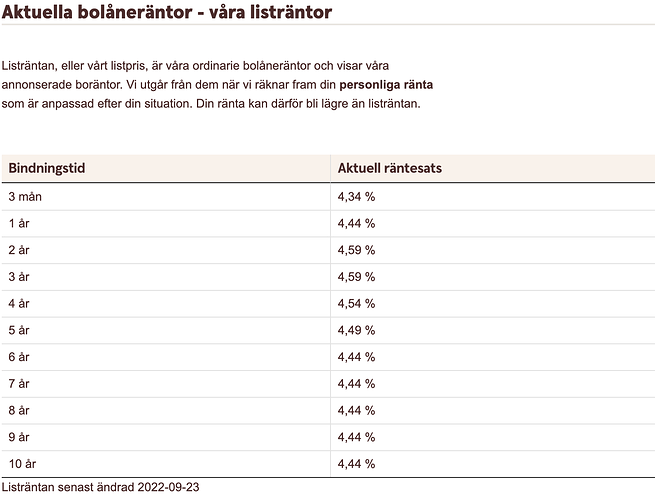
Task: Click the "4 år" binding period cell
Action: click(x=19, y=304)
